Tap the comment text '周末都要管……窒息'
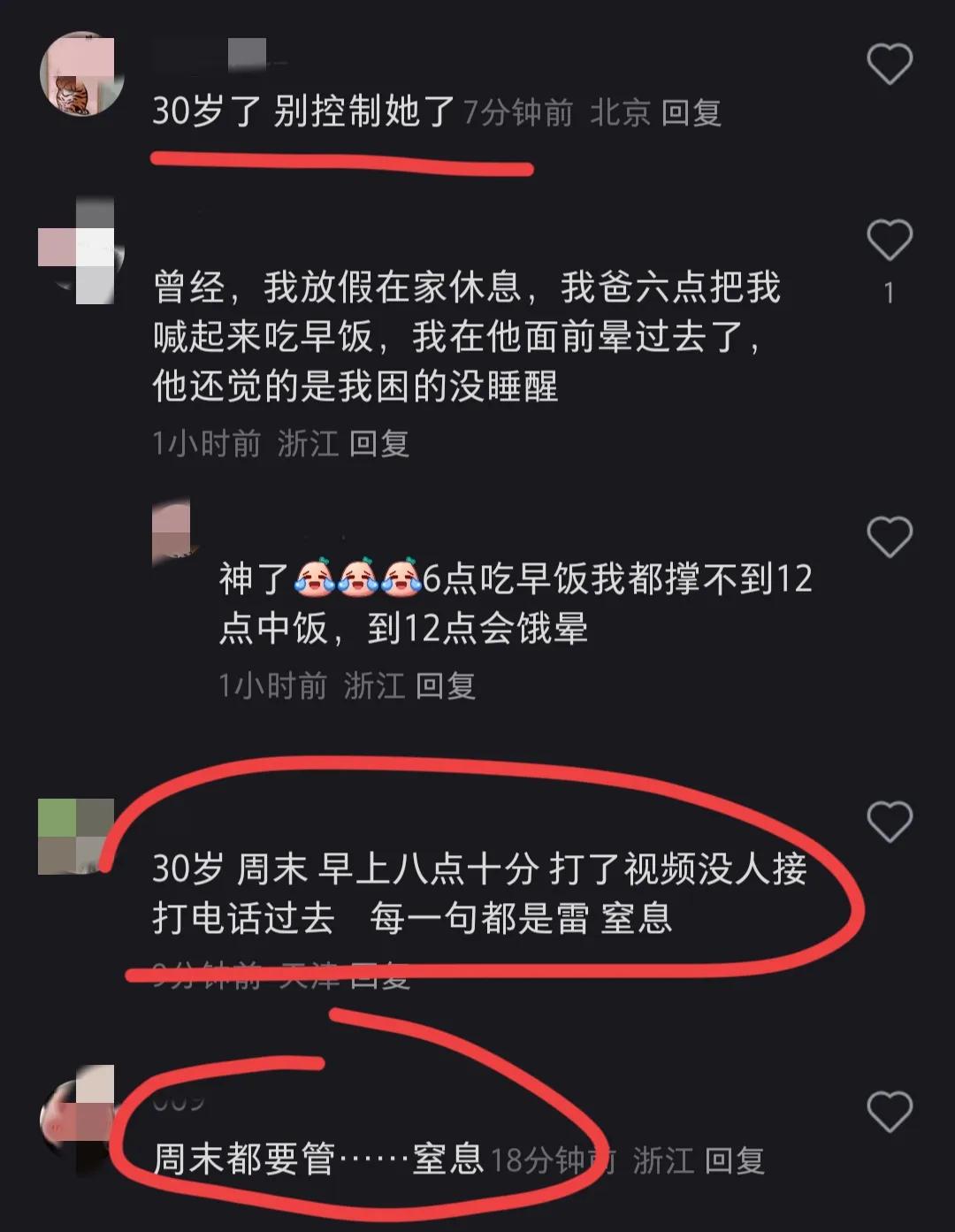Viewport: 955px width, 1232px height. click(x=318, y=1159)
